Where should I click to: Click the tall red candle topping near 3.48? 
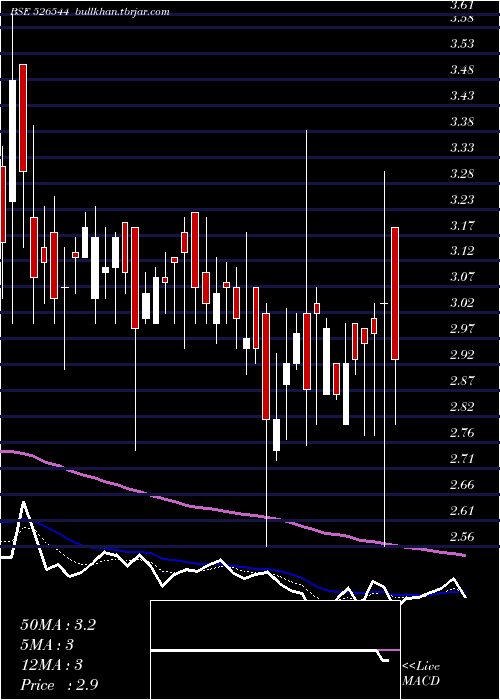[23, 118]
